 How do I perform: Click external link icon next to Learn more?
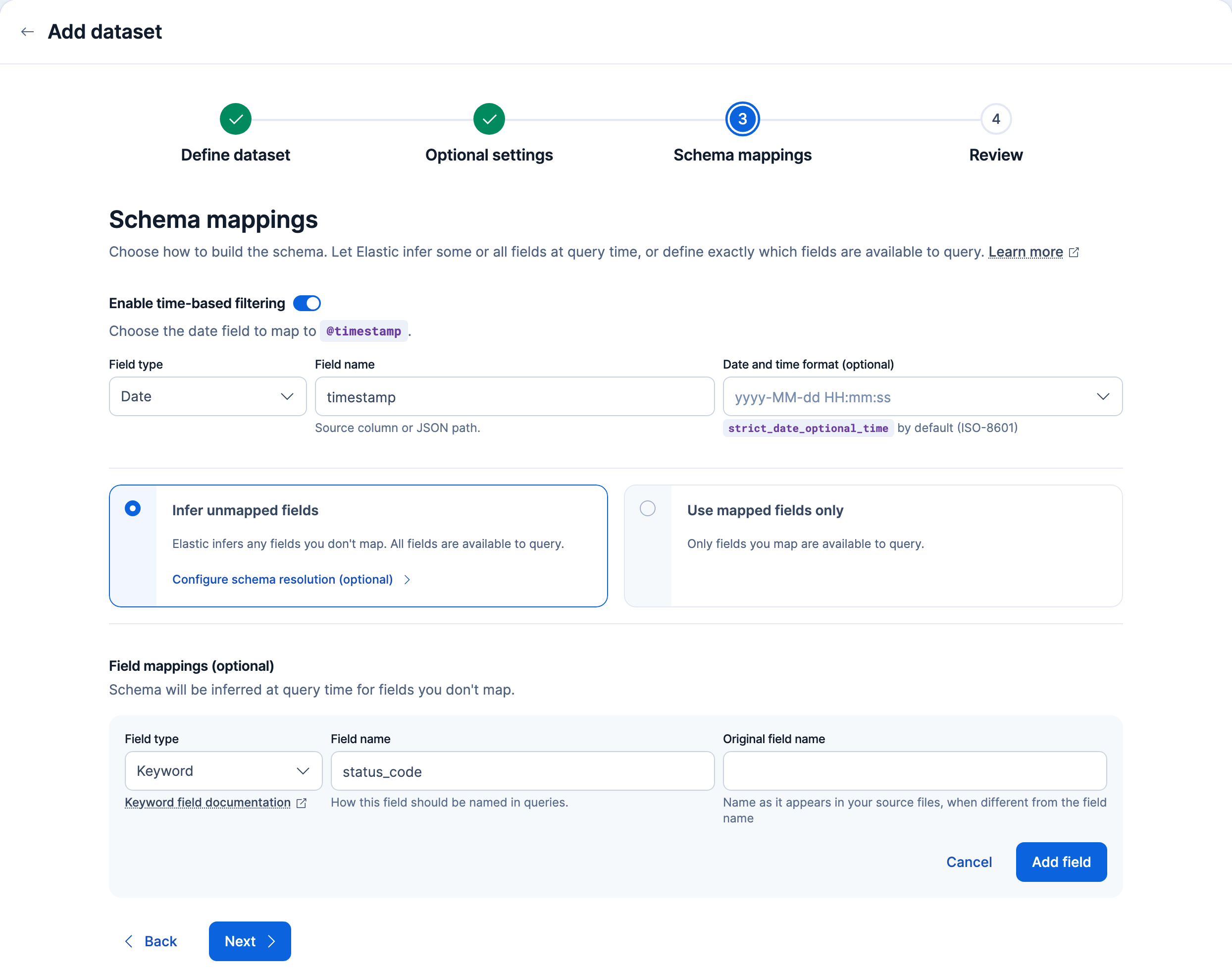pos(1074,252)
